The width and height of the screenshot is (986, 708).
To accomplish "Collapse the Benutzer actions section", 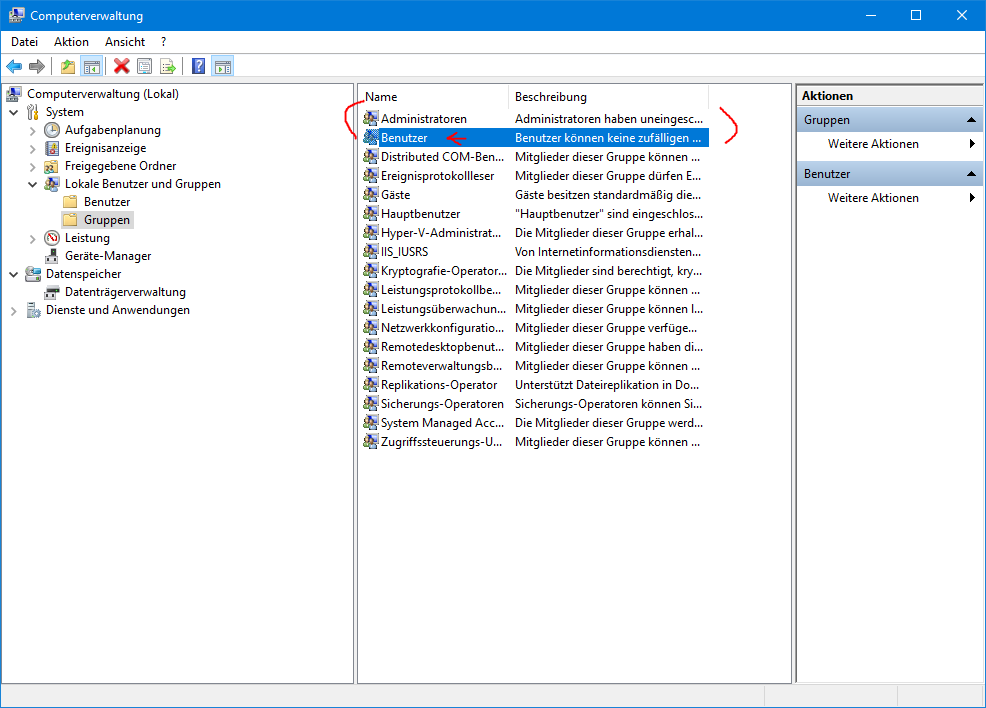I will coord(971,174).
